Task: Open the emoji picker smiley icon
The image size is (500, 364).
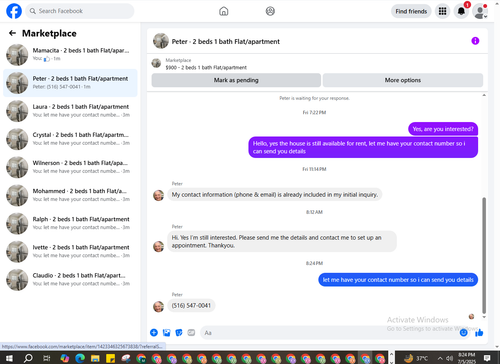Action: tap(463, 333)
